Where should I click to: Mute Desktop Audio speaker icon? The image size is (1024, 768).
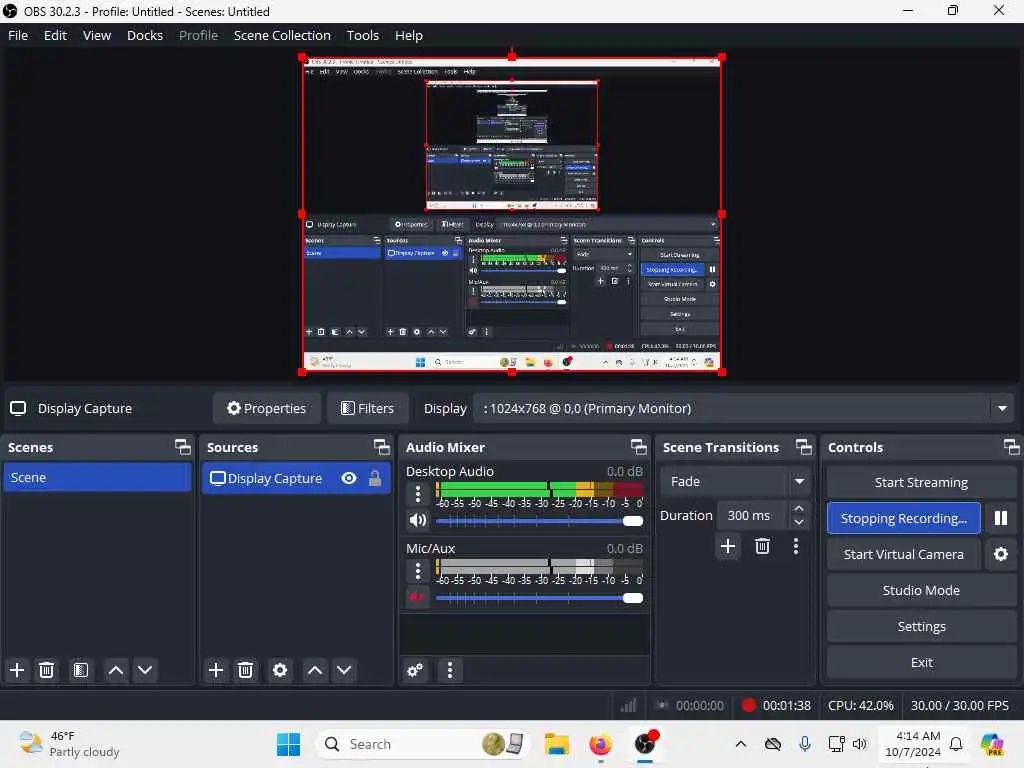coord(418,520)
